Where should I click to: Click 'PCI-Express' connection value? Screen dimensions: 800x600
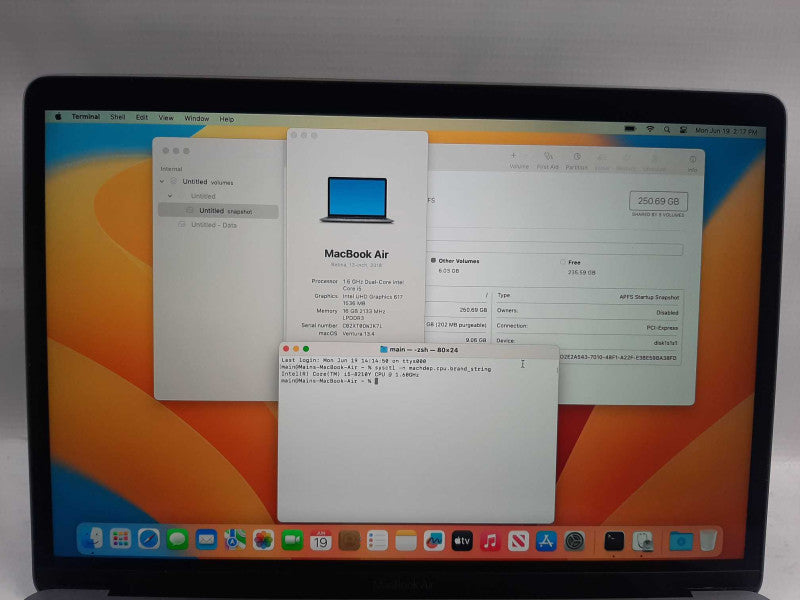pos(662,328)
